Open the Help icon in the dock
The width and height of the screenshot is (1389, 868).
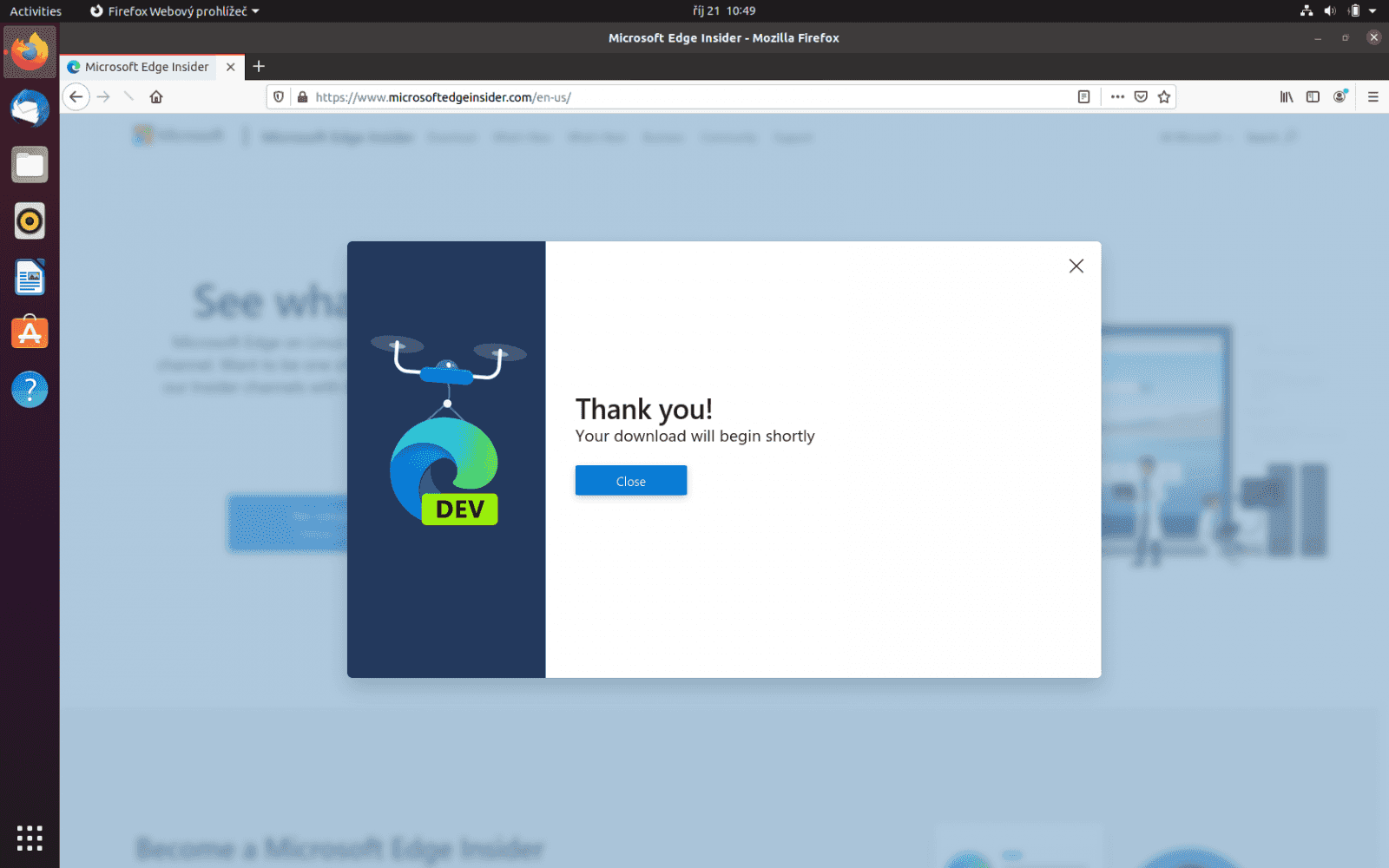point(30,390)
